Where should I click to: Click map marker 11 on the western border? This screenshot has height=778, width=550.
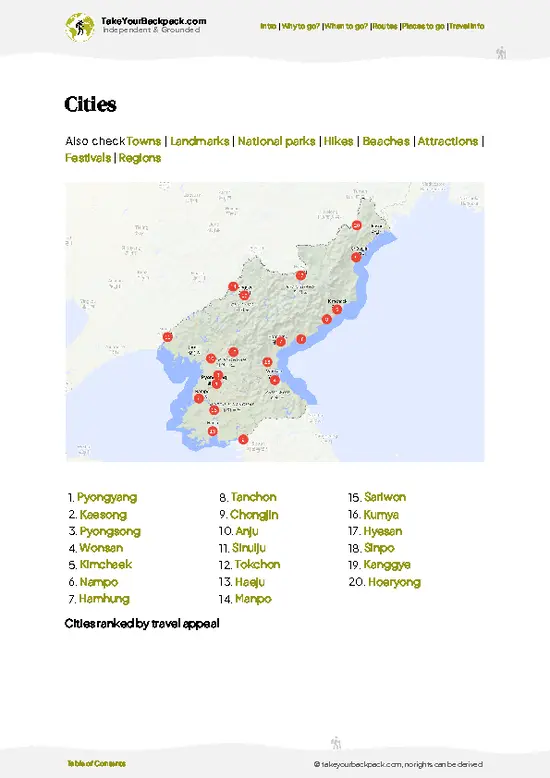pyautogui.click(x=168, y=337)
